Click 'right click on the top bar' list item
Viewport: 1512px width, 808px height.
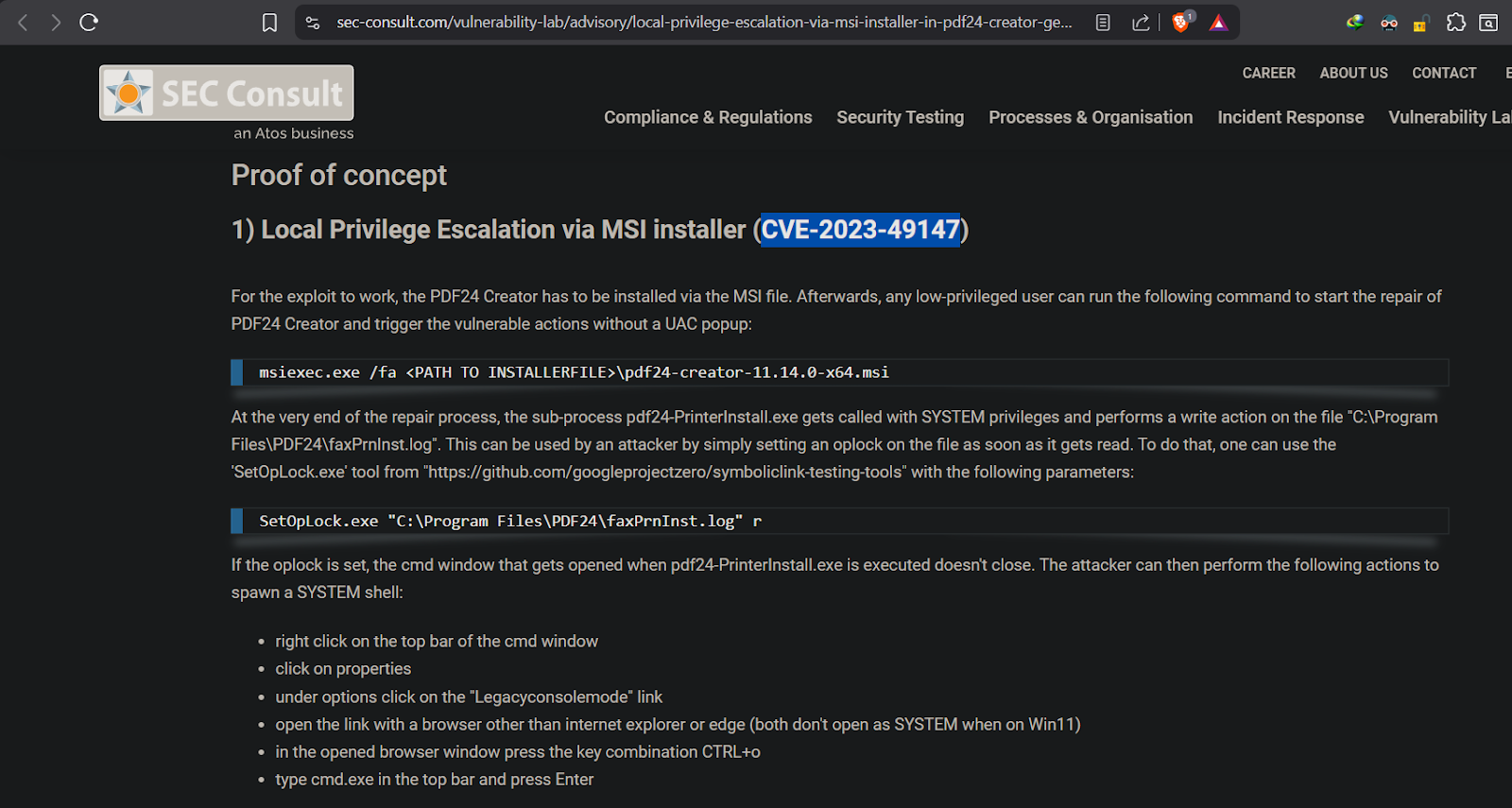(437, 642)
